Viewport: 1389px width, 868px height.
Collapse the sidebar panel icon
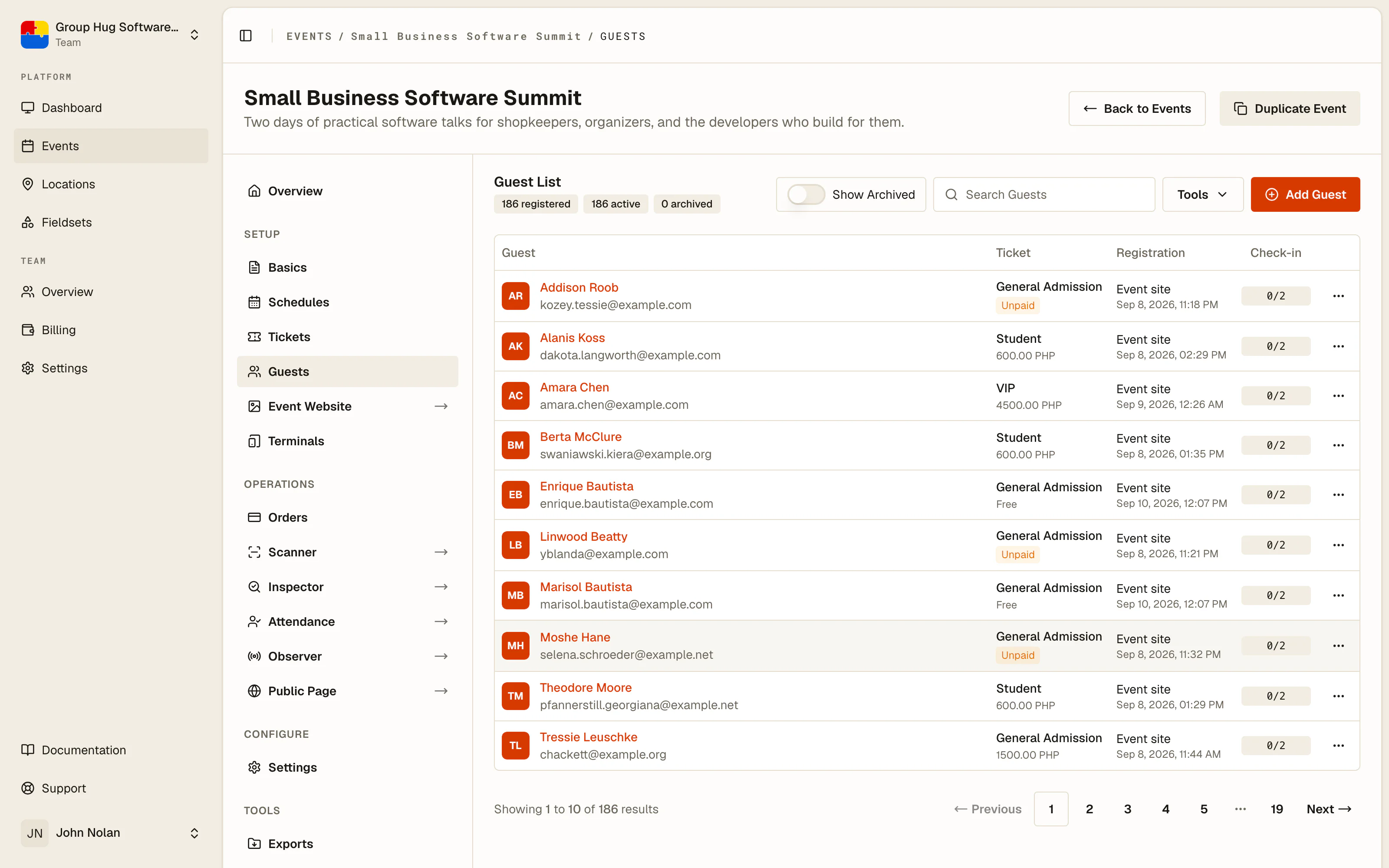coord(246,36)
